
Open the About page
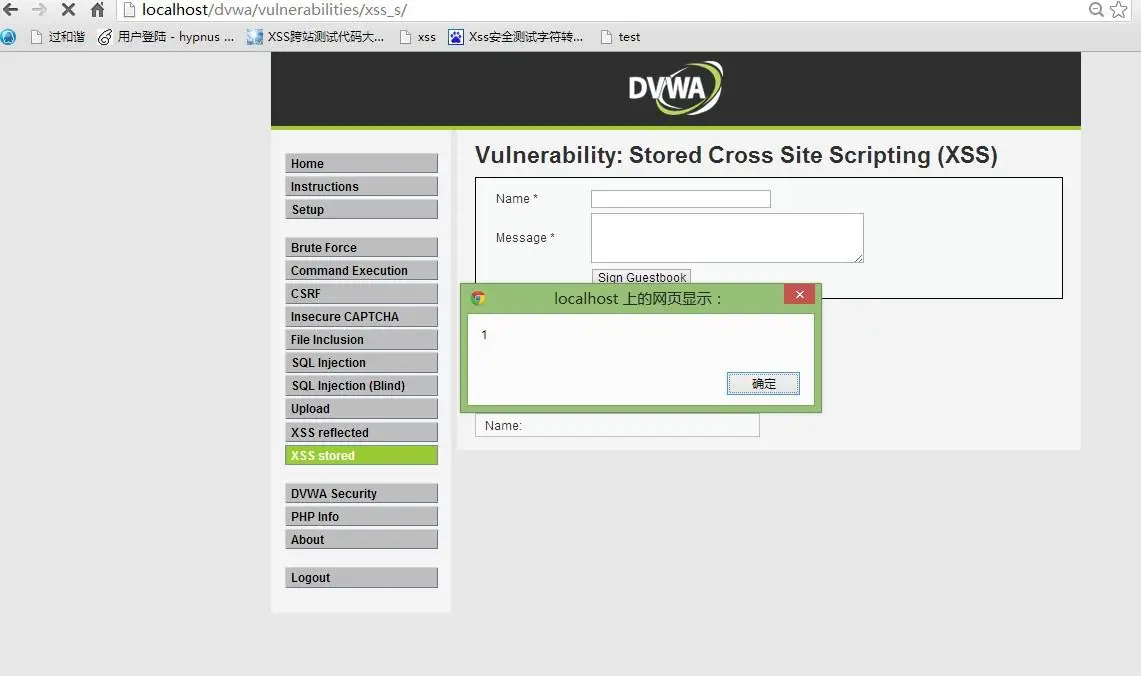(361, 539)
